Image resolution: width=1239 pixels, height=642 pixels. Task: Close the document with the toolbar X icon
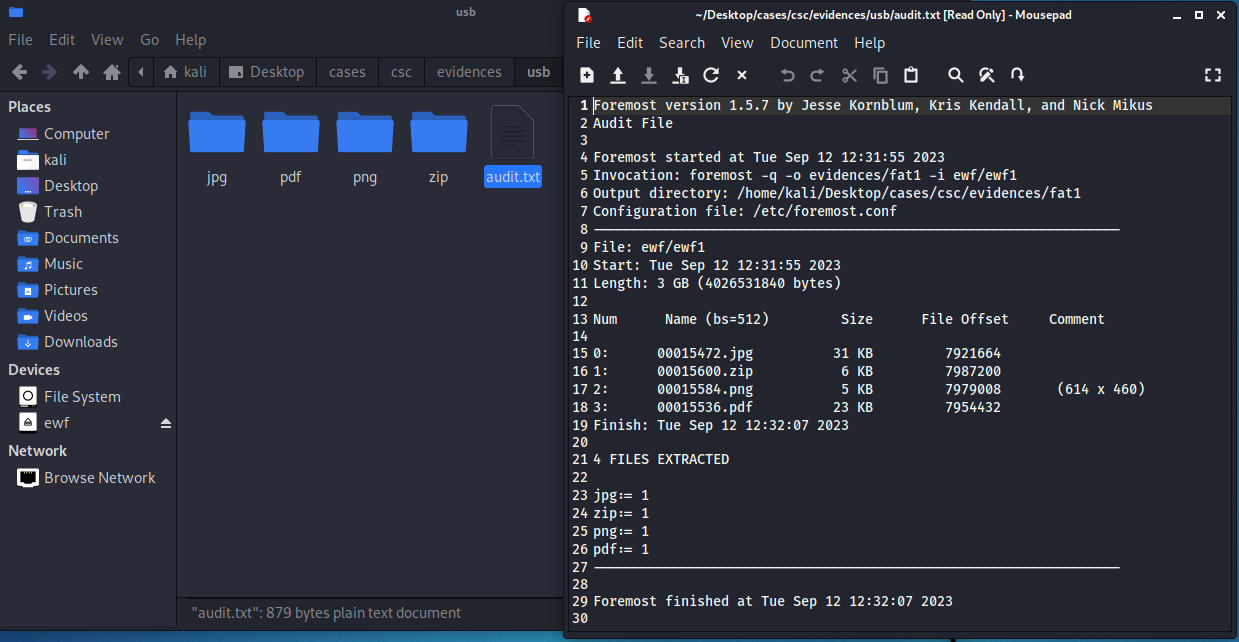(x=742, y=75)
